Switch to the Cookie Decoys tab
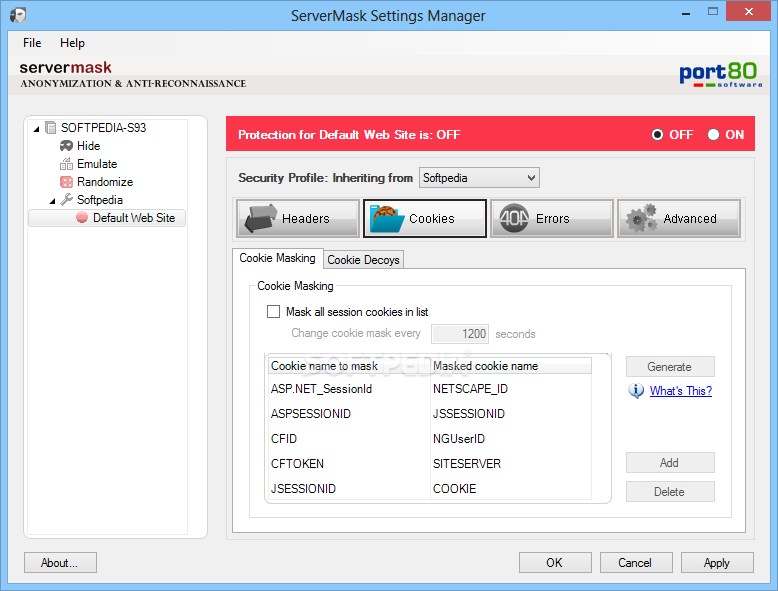Image resolution: width=778 pixels, height=591 pixels. point(363,260)
